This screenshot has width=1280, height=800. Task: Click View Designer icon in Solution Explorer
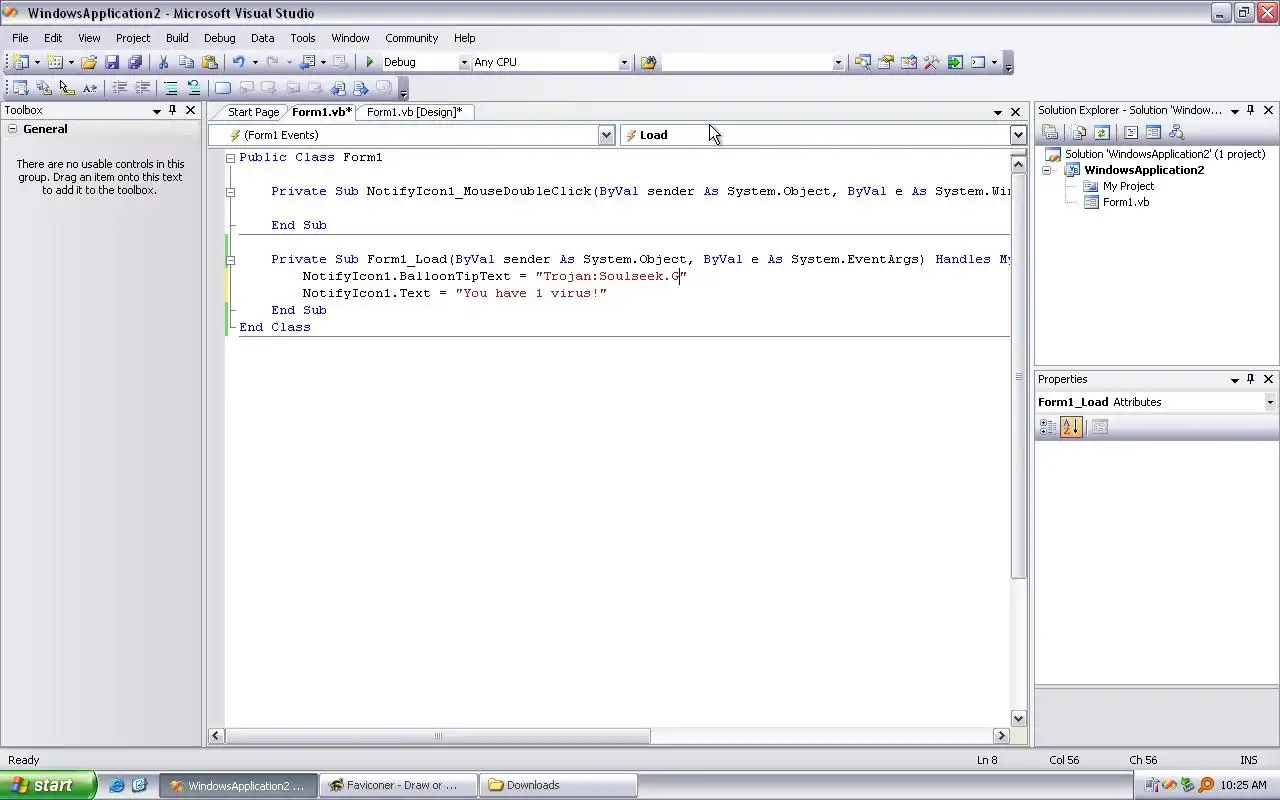[x=1153, y=132]
